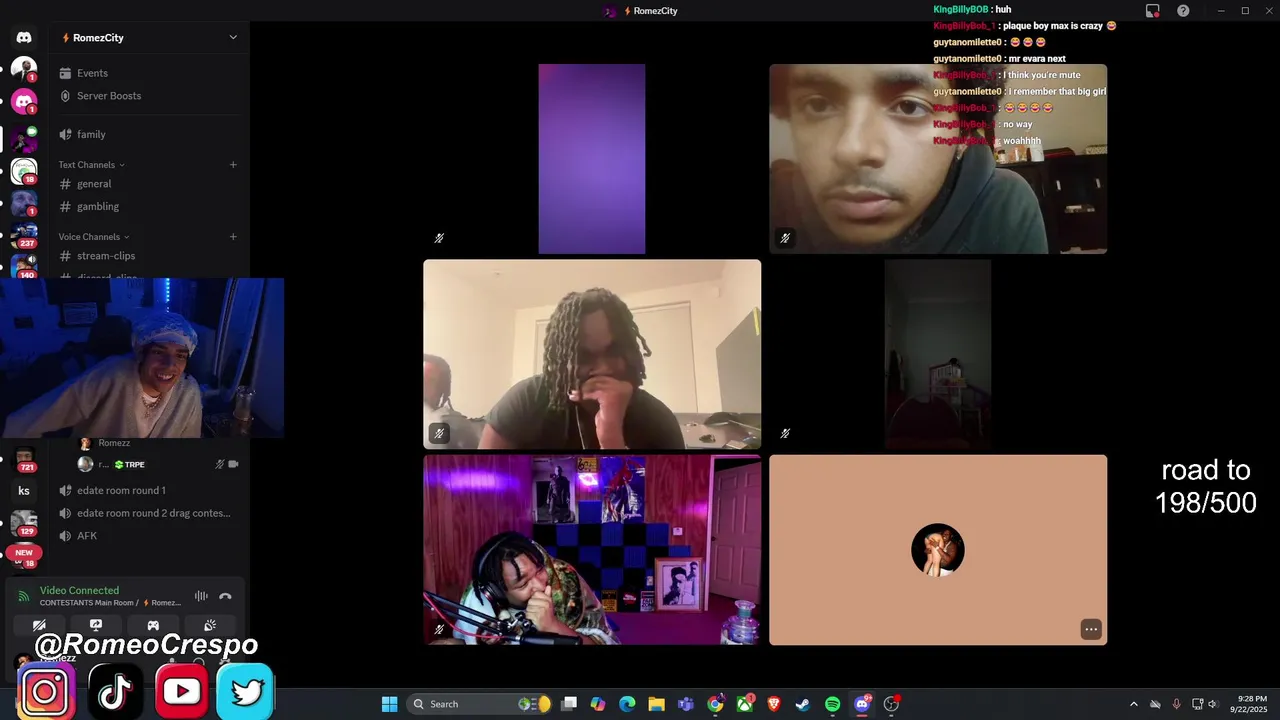1280x720 pixels.
Task: Share your screen button in voice panel
Action: click(x=96, y=626)
